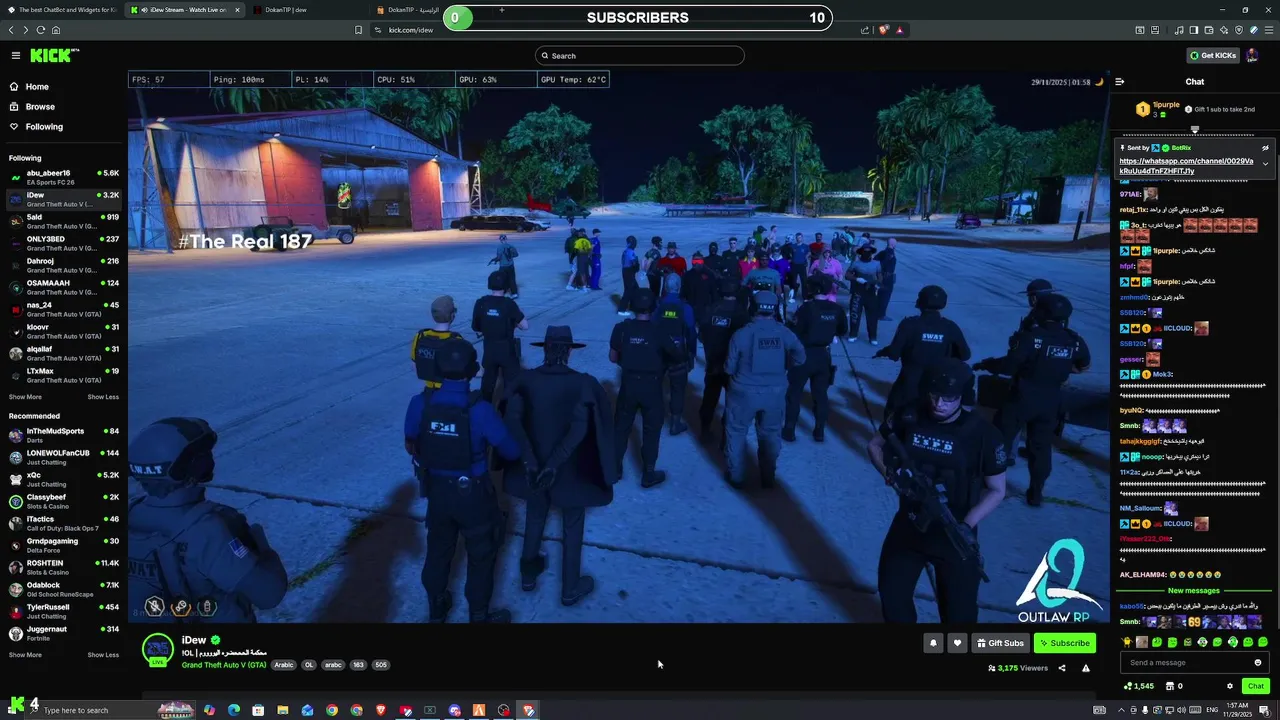Switch to DokanTIP | dew tab
The image size is (1280, 720).
308,10
